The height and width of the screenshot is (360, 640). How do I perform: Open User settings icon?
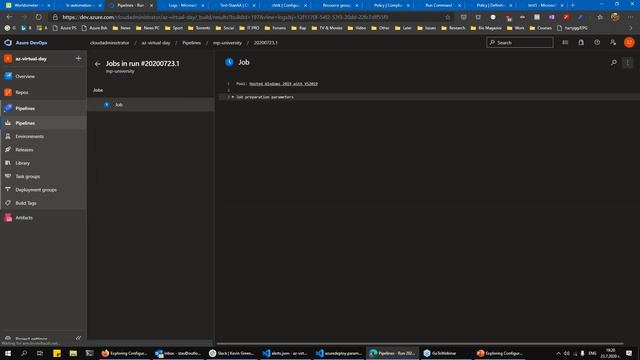tap(613, 42)
